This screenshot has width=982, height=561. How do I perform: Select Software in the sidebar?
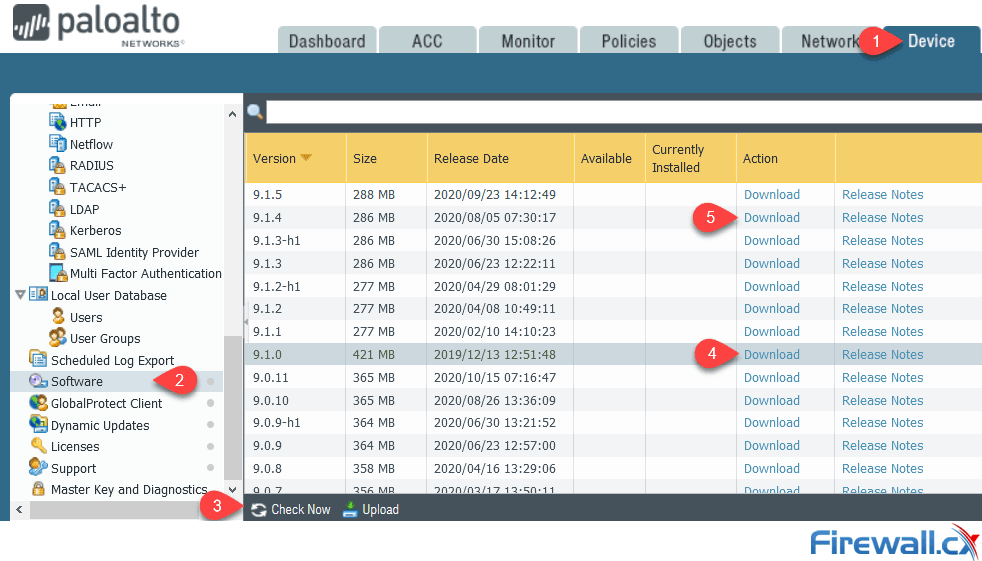pyautogui.click(x=77, y=381)
